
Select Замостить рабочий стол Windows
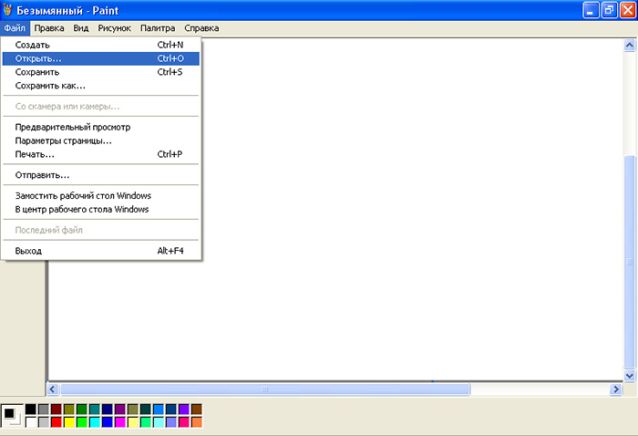tap(101, 196)
